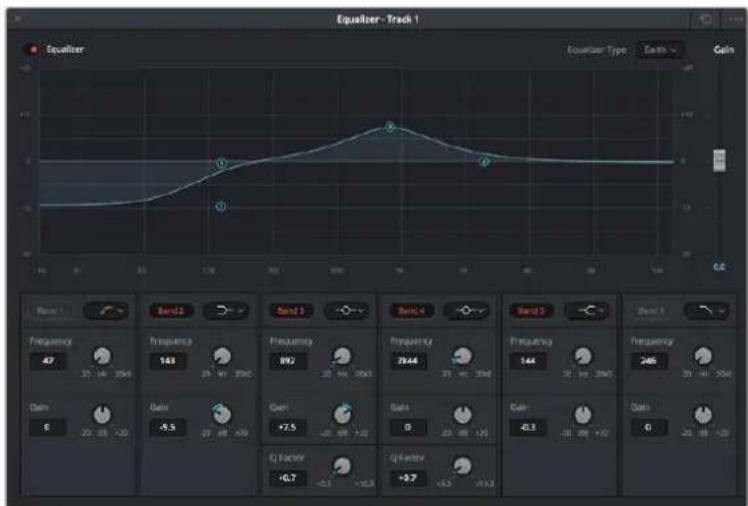Enable Band 6
The height and width of the screenshot is (506, 748).
point(651,311)
